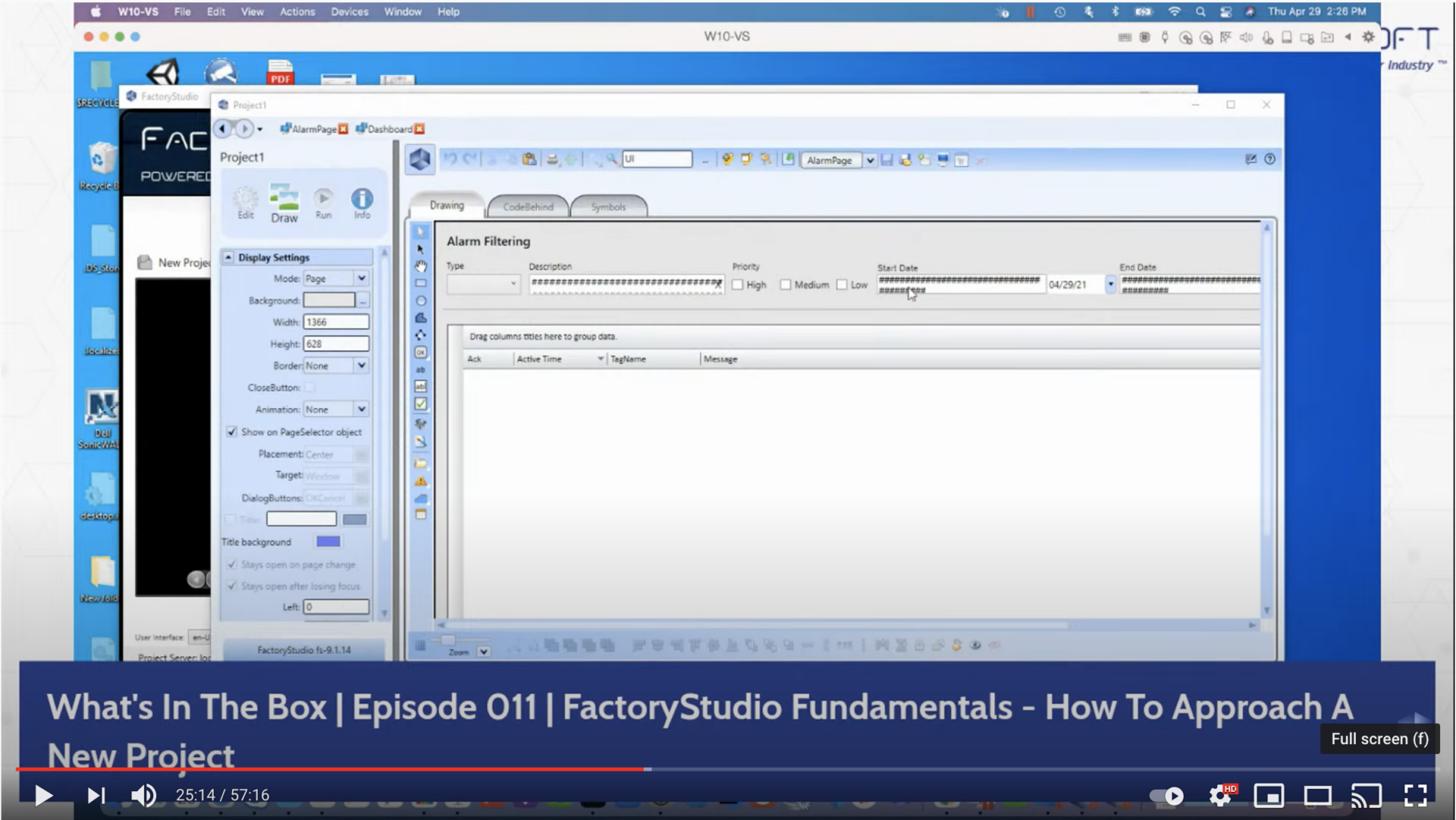Image resolution: width=1456 pixels, height=820 pixels.
Task: Click the FactoryStudio cube logo button
Action: (x=420, y=159)
